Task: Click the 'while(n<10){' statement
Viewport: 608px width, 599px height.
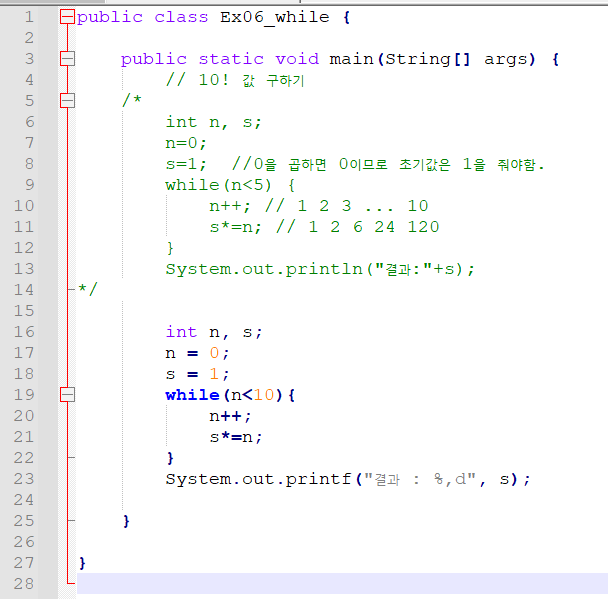Action: coord(230,395)
